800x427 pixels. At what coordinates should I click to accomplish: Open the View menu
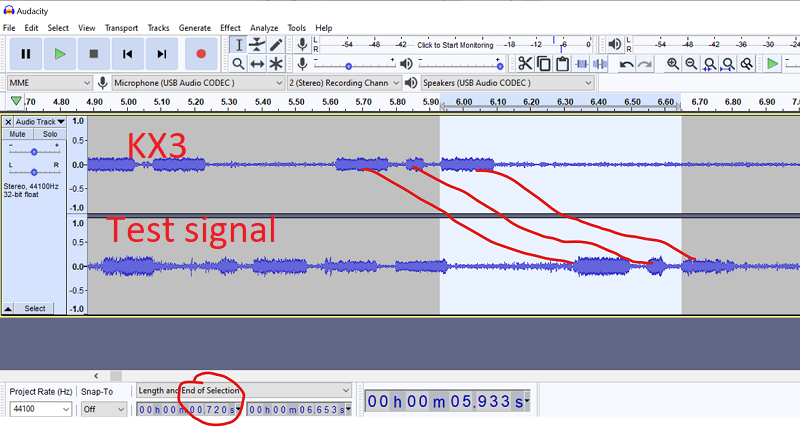click(x=86, y=28)
